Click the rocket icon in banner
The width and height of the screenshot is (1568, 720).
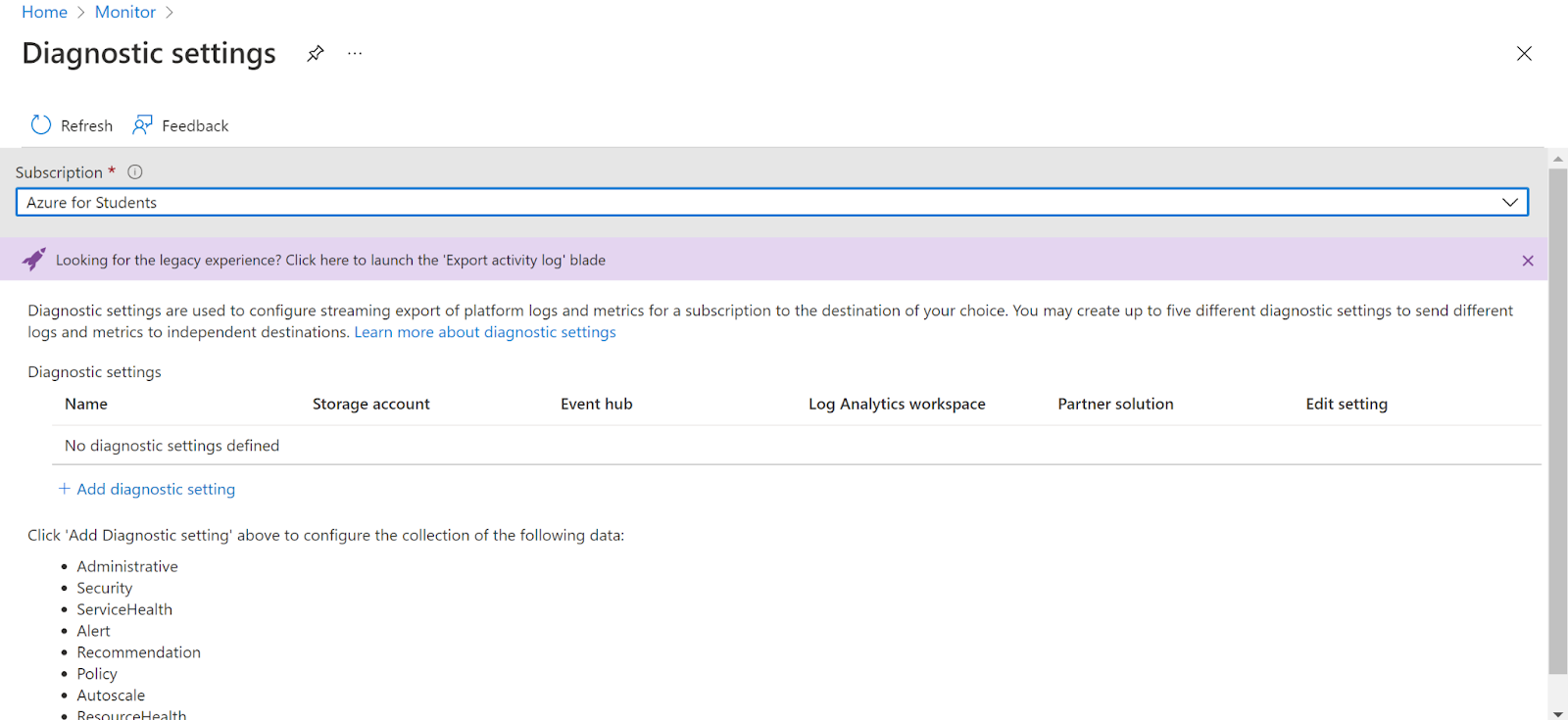pos(34,260)
